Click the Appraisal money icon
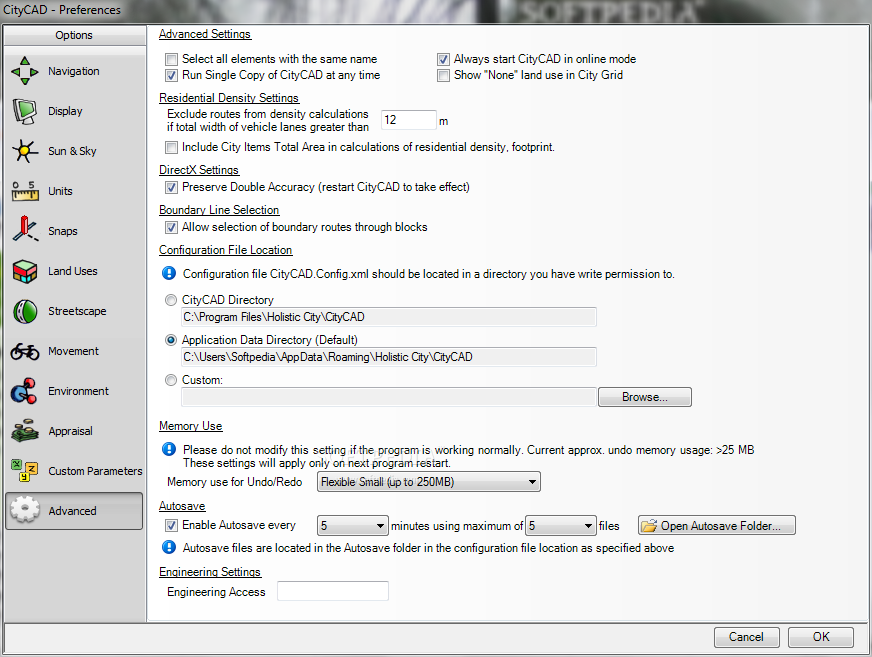The image size is (872, 657). click(24, 431)
